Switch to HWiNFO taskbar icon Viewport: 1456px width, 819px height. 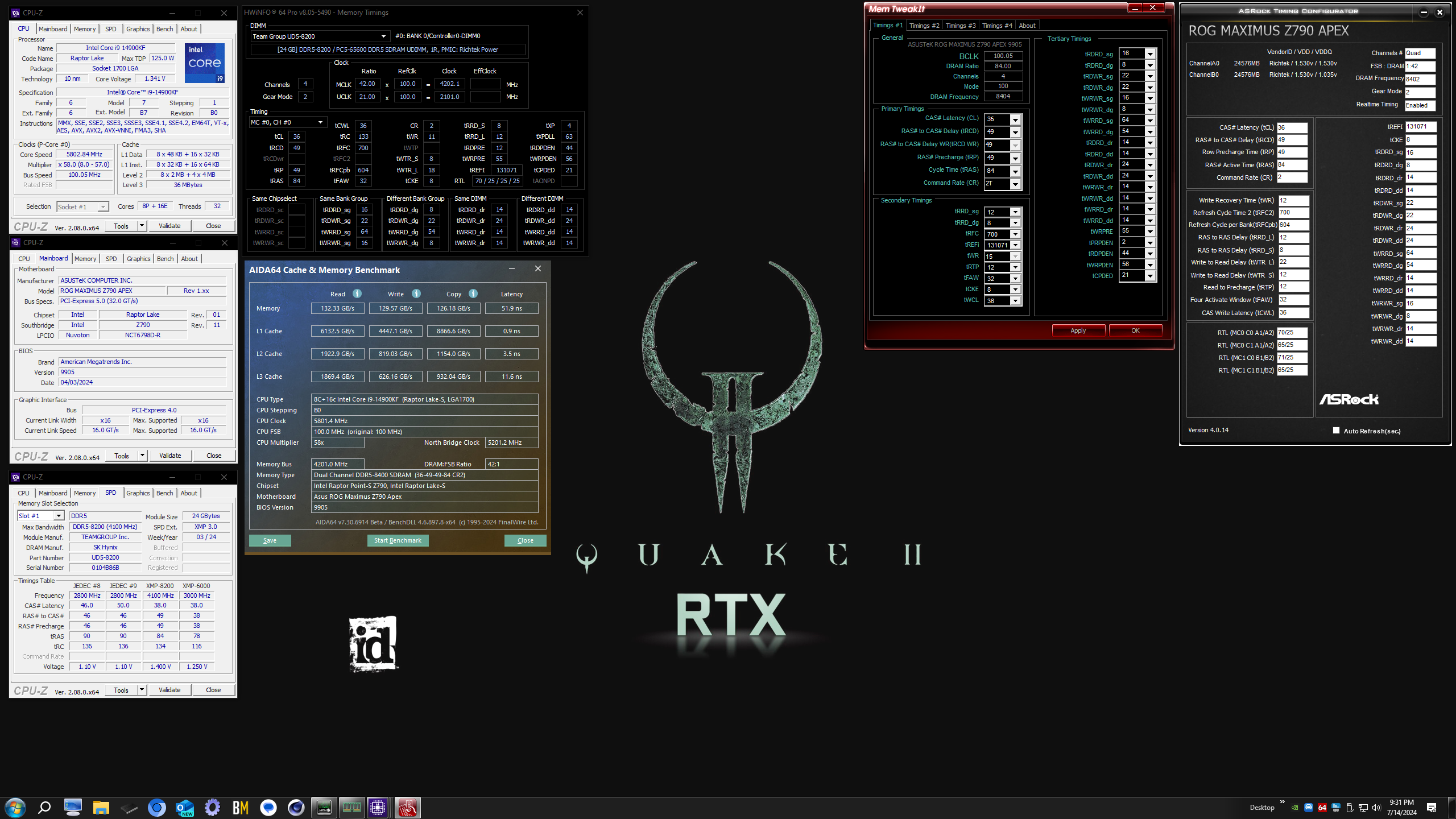click(324, 808)
